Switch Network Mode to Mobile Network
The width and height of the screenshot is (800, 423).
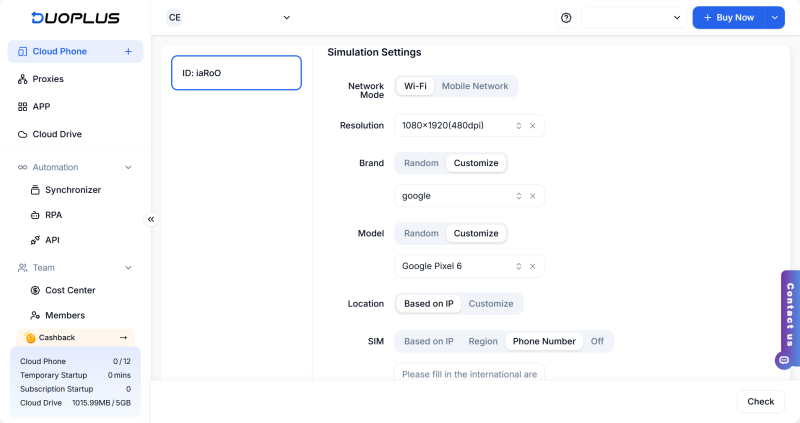click(475, 86)
